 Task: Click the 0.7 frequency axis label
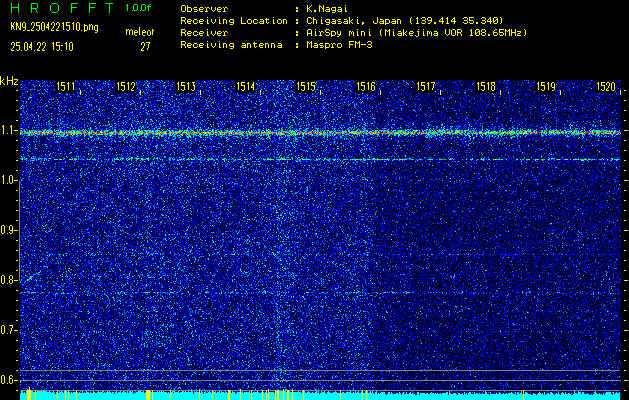tap(8, 330)
